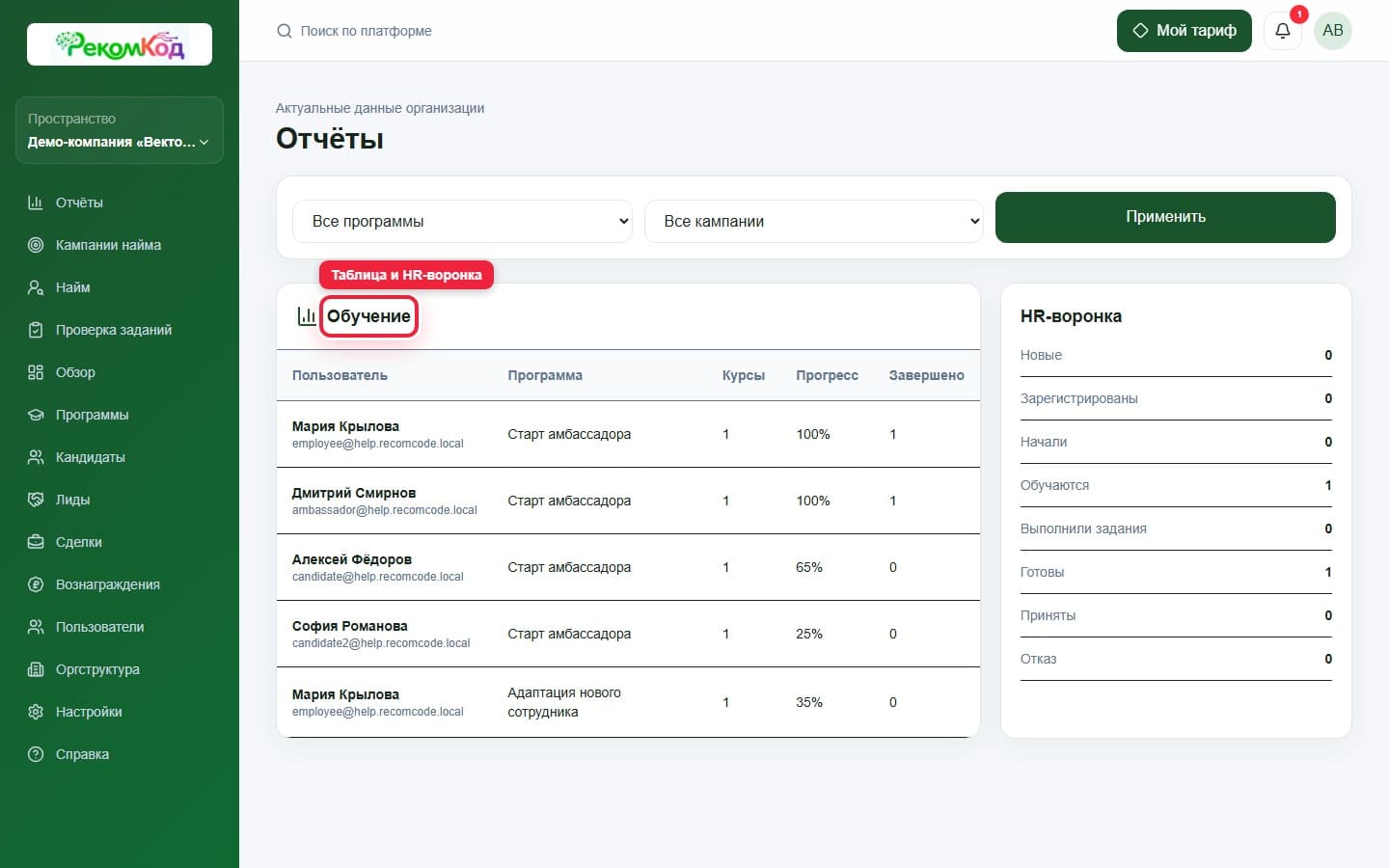
Task: Click the Адаптация нового сотрудника program cell
Action: 564,702
